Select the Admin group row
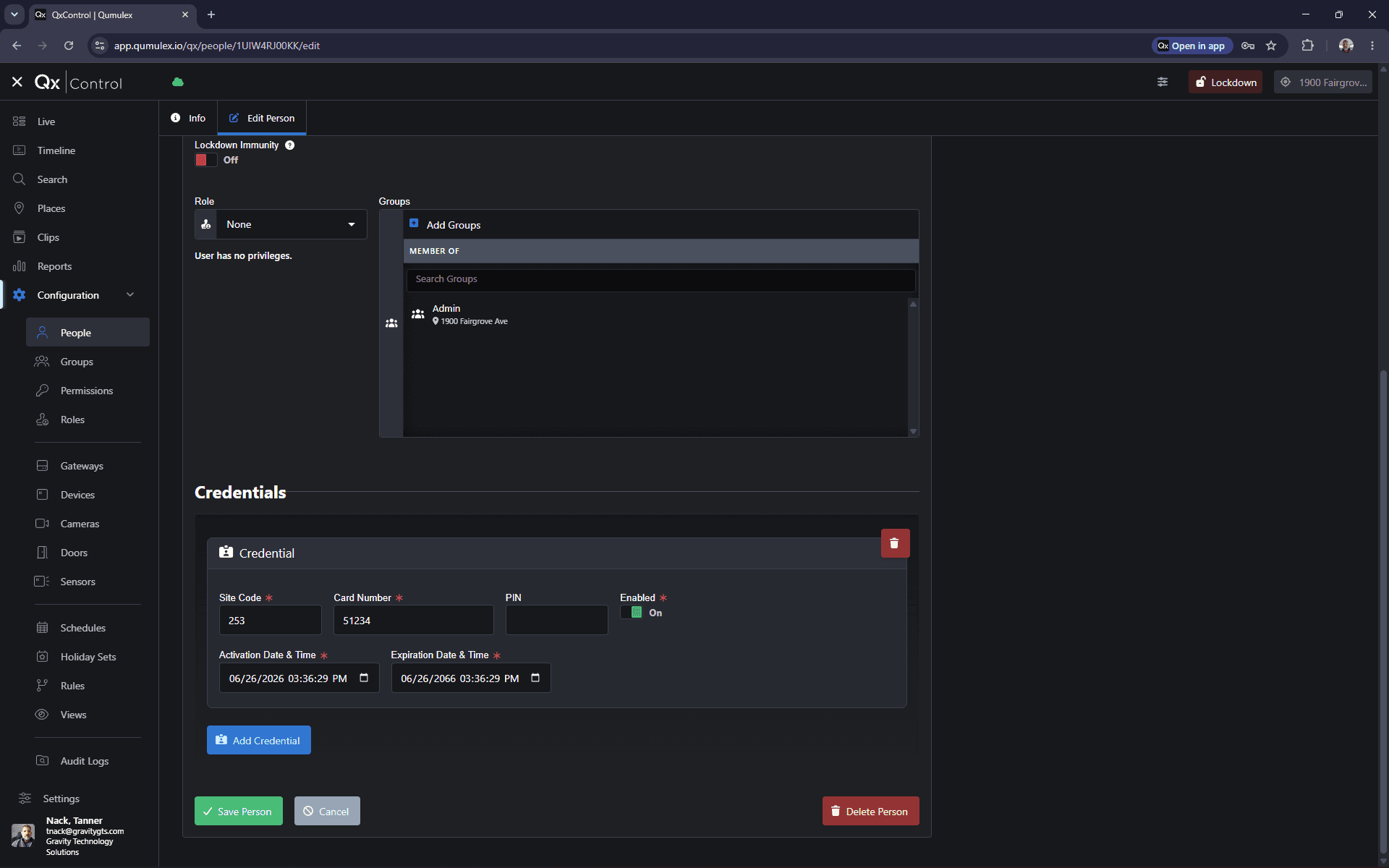This screenshot has height=868, width=1389. click(x=655, y=315)
